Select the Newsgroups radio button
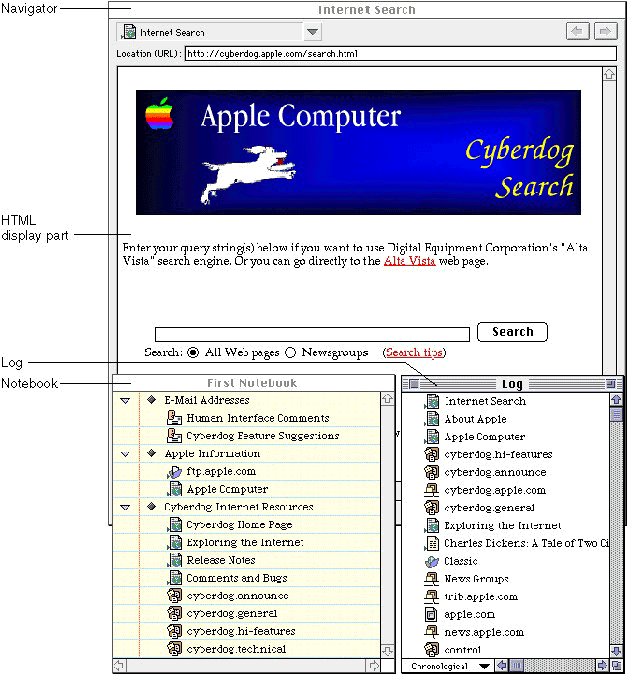The image size is (627, 674). (291, 352)
